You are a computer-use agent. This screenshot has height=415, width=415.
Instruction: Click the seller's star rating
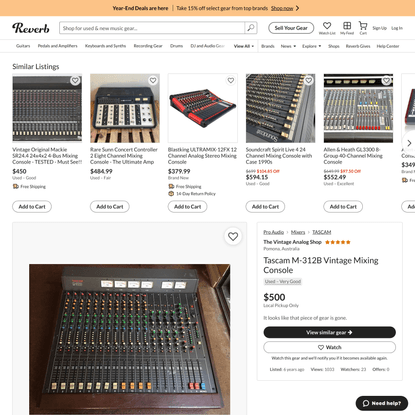coord(338,242)
